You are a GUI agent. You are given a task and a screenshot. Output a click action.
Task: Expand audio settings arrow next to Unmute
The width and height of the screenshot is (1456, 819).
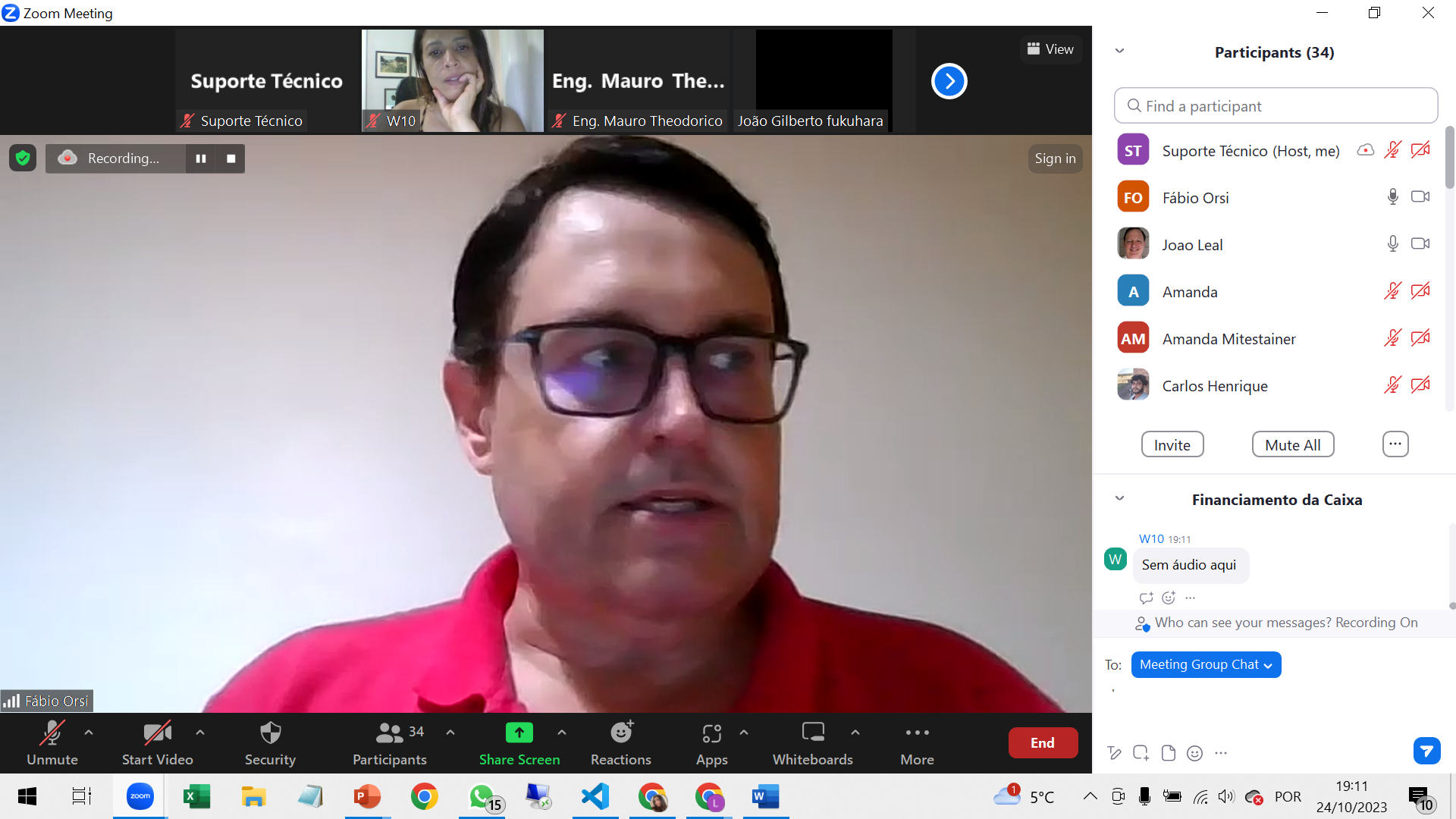click(89, 733)
